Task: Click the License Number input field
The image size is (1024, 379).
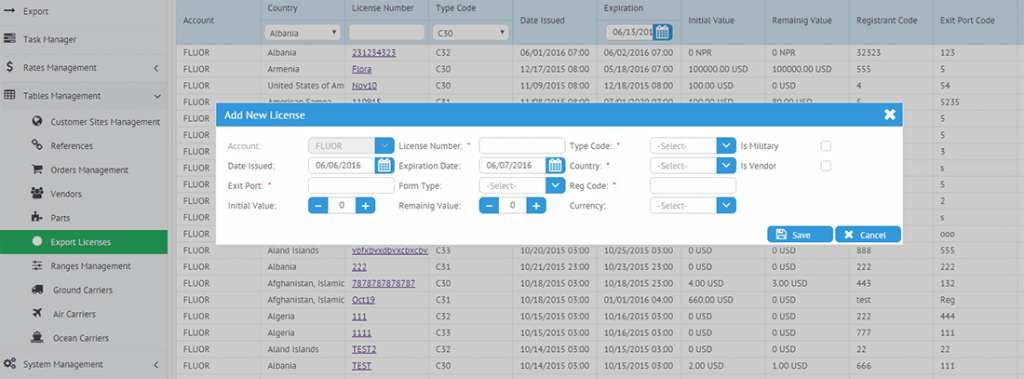Action: (x=522, y=146)
